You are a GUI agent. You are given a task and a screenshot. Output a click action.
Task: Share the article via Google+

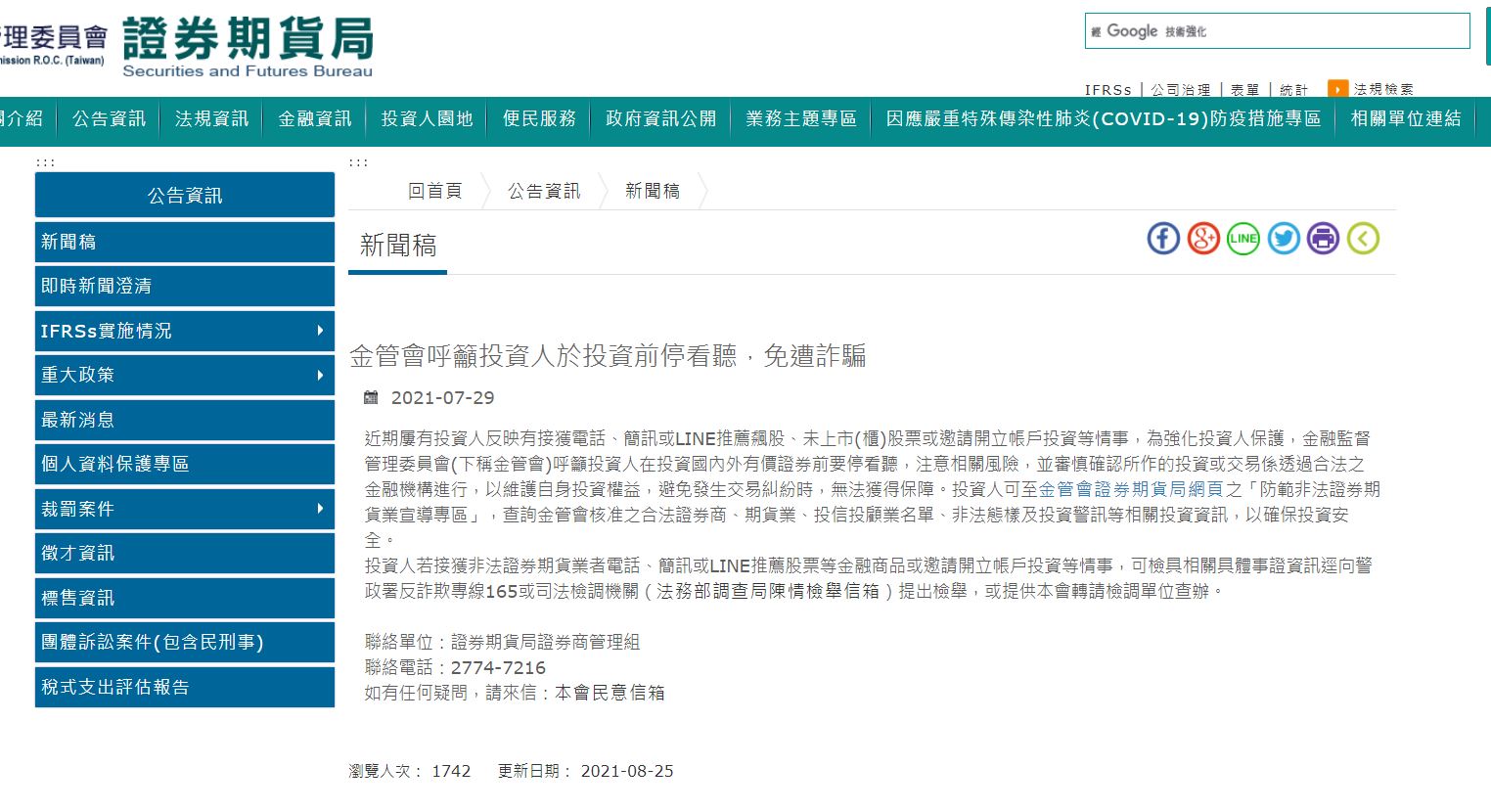pyautogui.click(x=1202, y=238)
